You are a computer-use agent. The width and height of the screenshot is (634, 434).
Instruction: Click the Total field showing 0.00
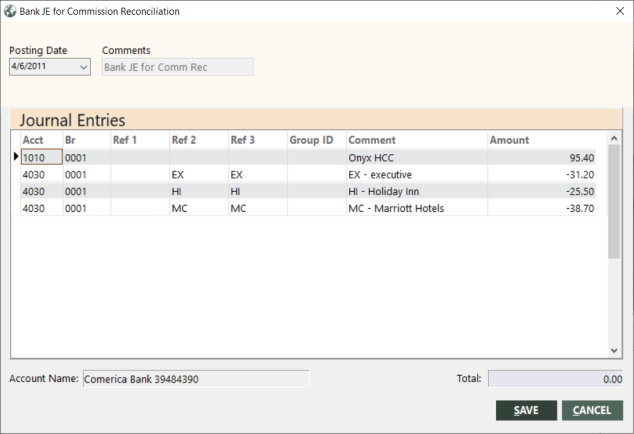pos(555,379)
